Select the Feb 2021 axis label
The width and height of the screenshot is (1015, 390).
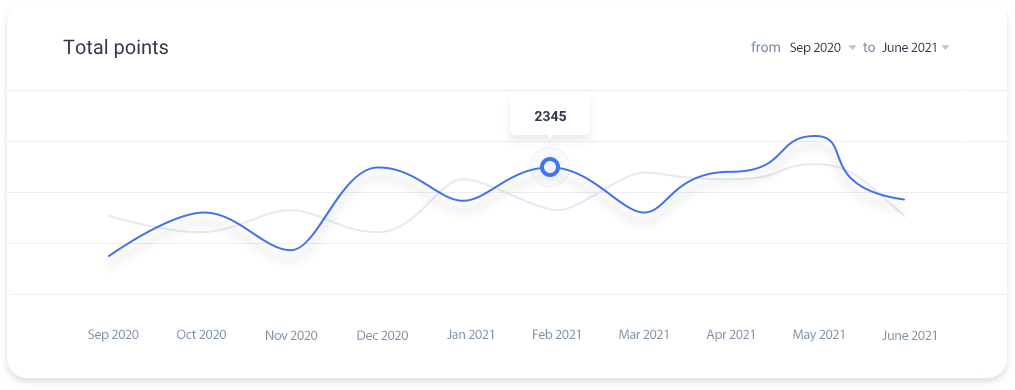[557, 335]
